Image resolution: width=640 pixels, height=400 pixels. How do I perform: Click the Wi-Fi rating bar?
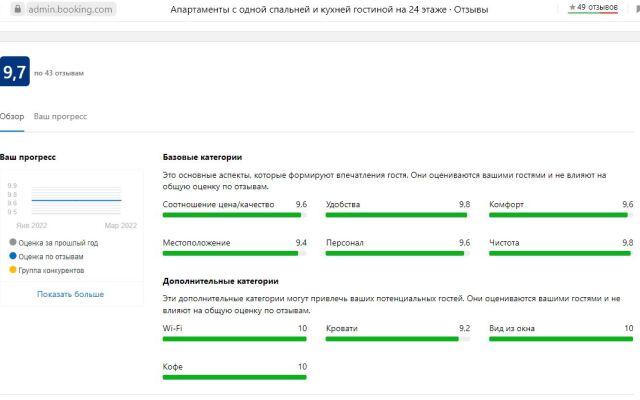[x=234, y=339]
